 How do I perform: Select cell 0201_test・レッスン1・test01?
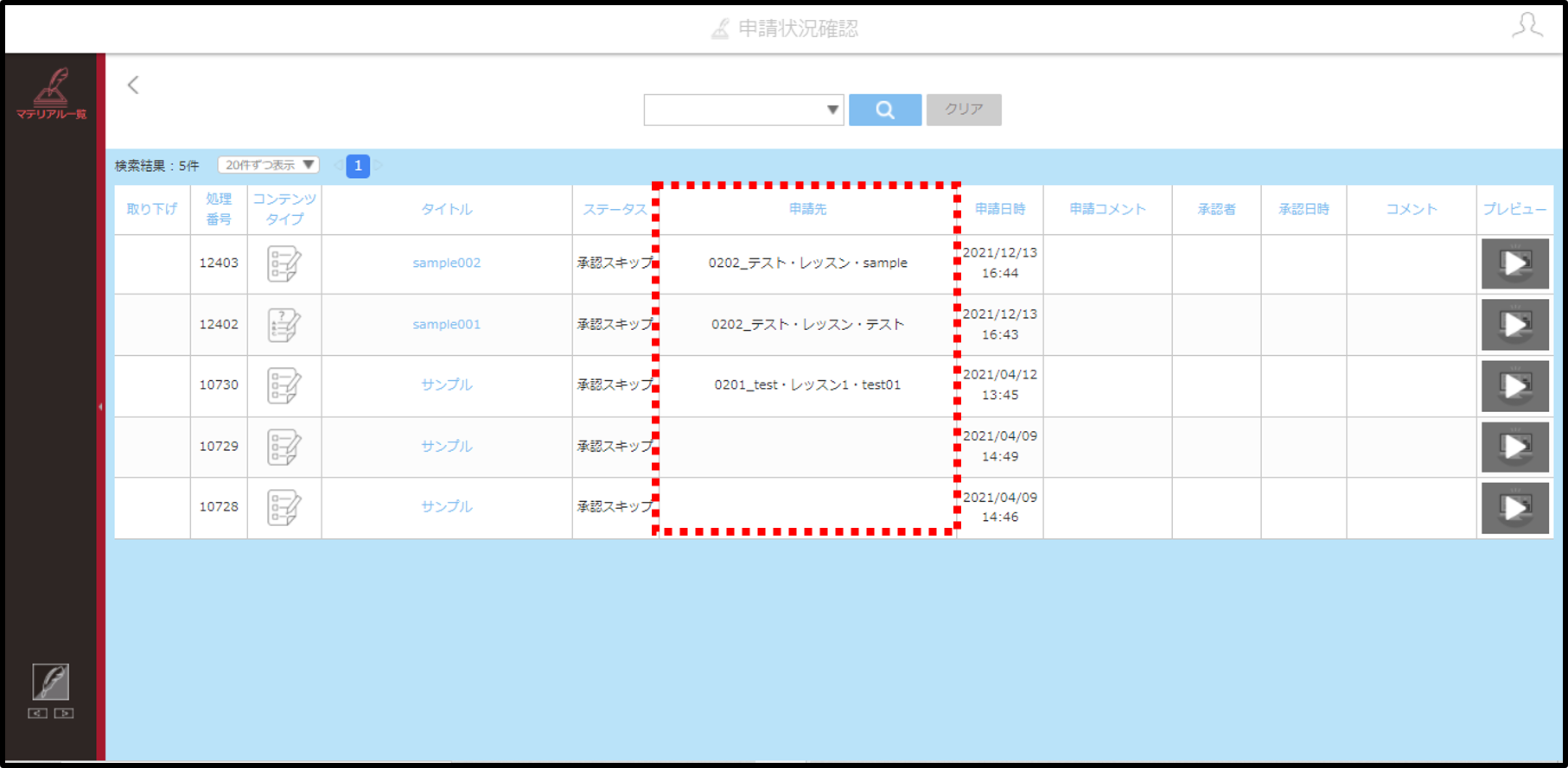point(807,384)
